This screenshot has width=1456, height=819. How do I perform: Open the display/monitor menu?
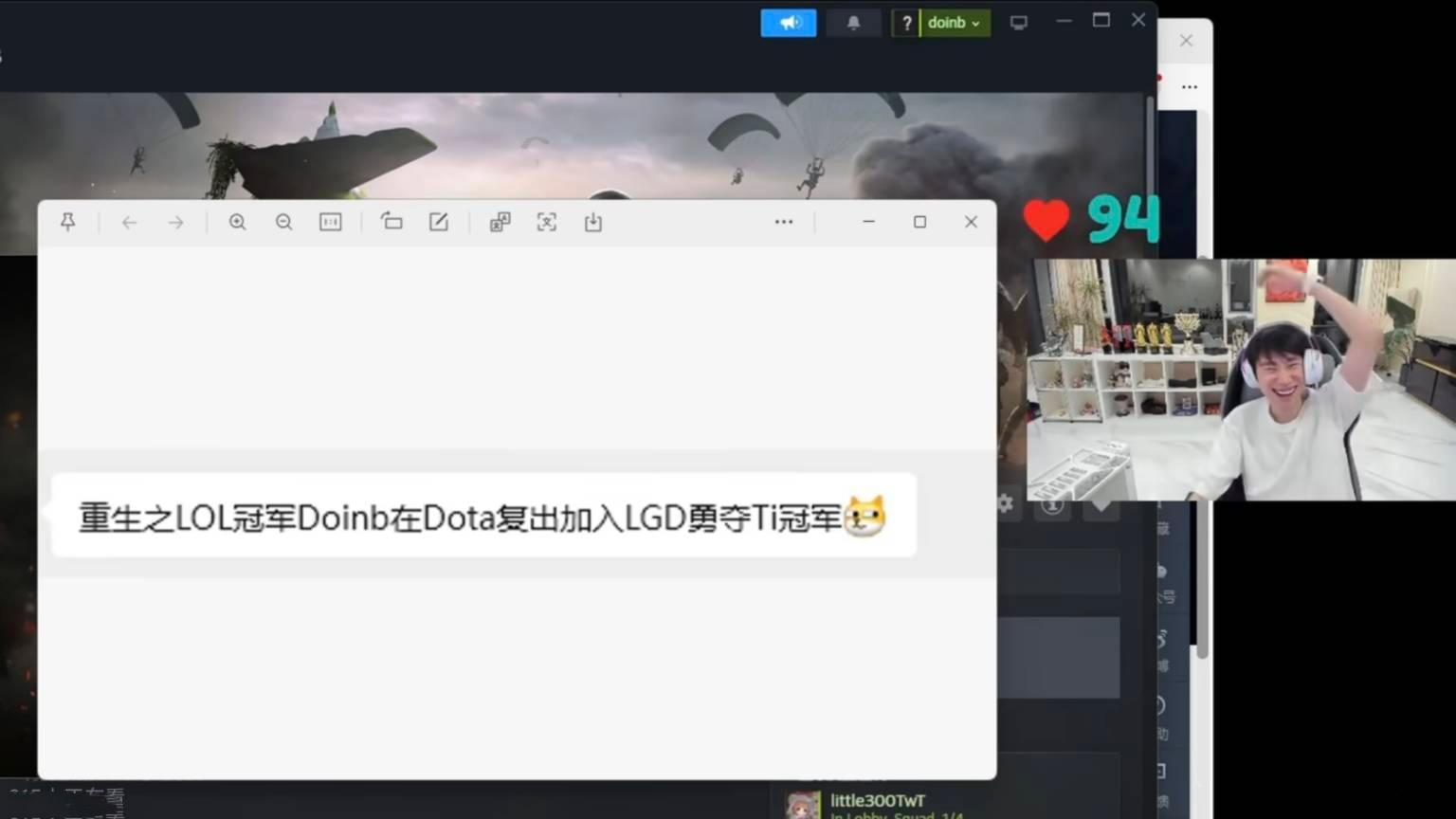(x=1018, y=22)
